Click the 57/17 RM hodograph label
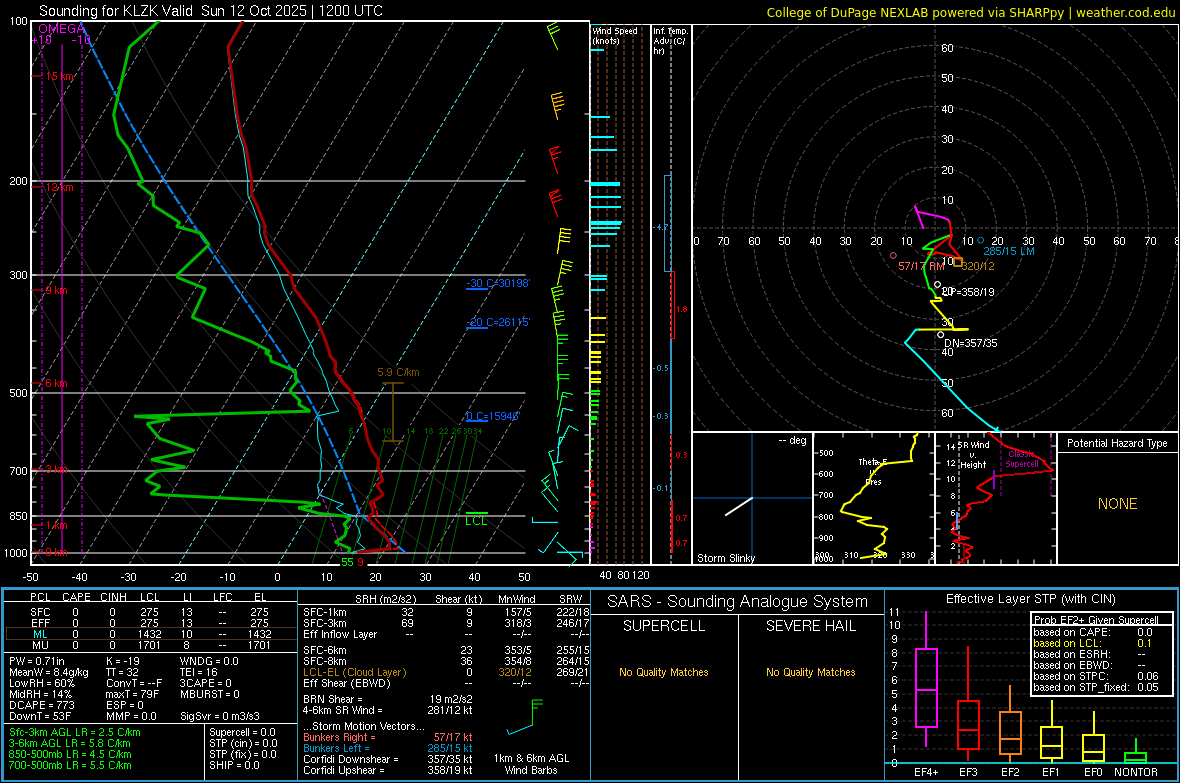Screen dimensions: 1180x783 pos(921,267)
